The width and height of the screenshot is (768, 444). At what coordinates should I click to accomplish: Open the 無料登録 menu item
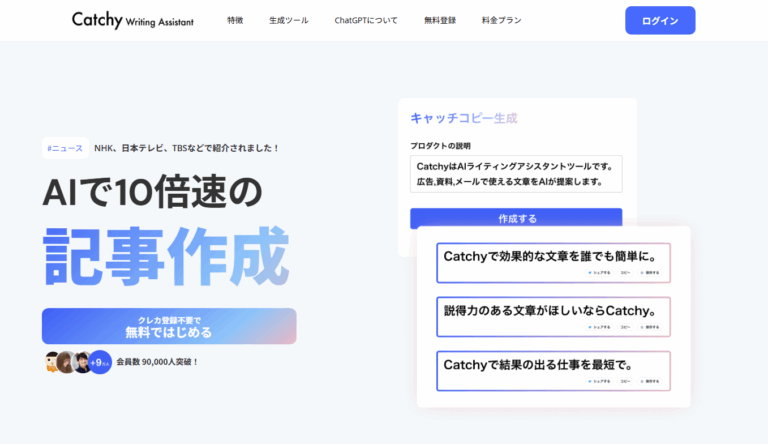pyautogui.click(x=440, y=20)
